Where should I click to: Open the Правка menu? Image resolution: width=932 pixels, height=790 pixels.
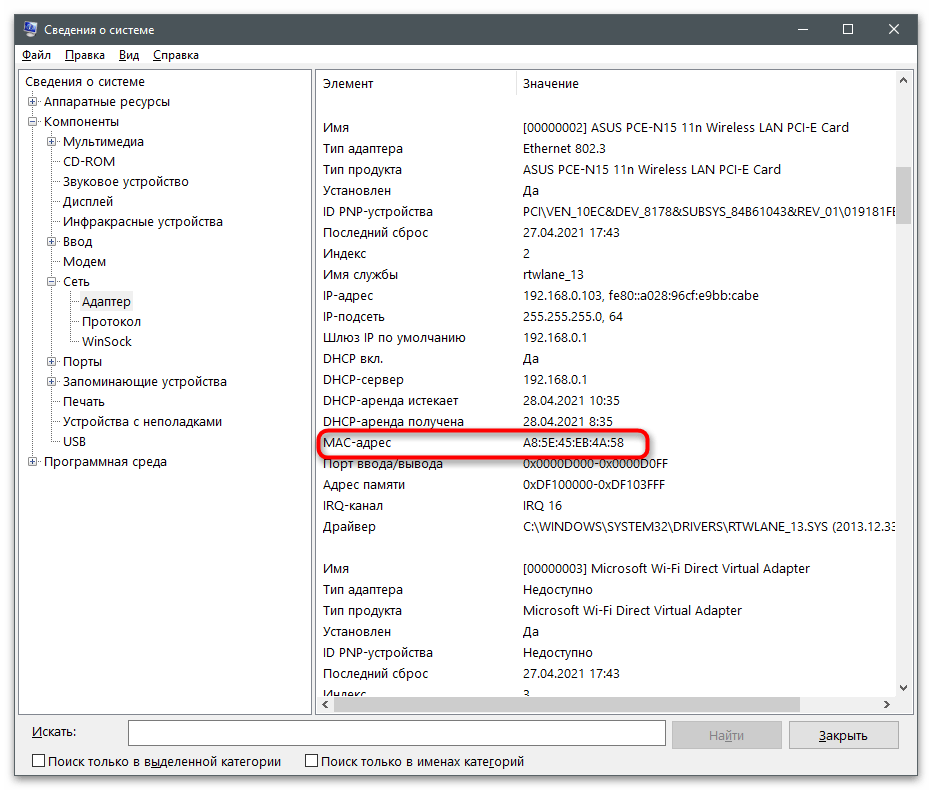pyautogui.click(x=85, y=55)
